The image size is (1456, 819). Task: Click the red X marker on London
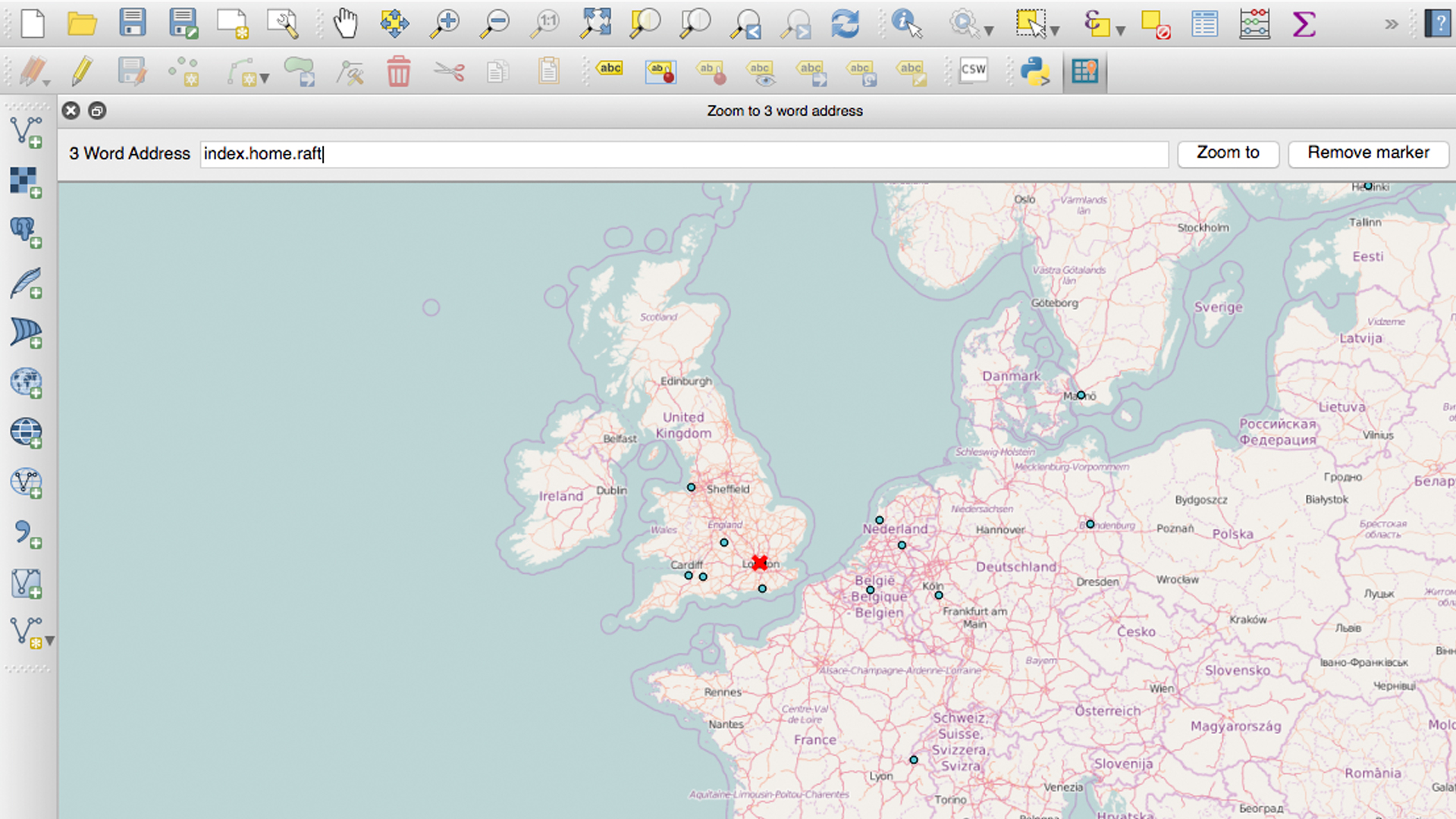point(760,562)
